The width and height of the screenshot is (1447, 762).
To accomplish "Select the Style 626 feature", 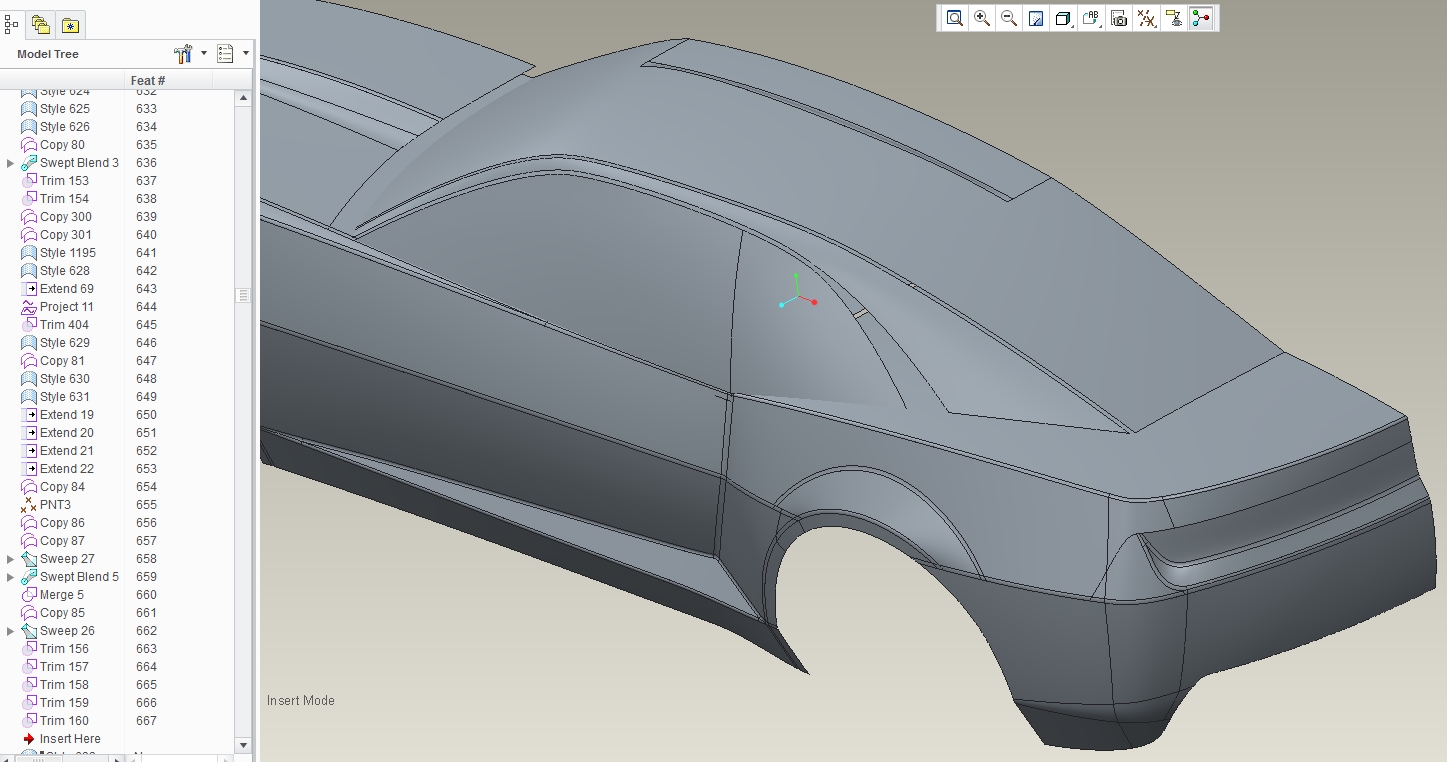I will [x=64, y=127].
